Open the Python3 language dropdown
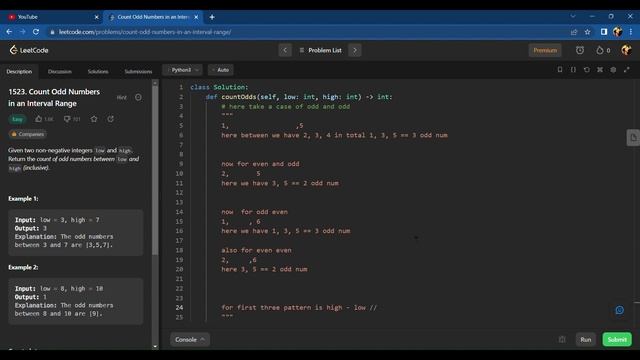The width and height of the screenshot is (640, 360). click(x=182, y=70)
